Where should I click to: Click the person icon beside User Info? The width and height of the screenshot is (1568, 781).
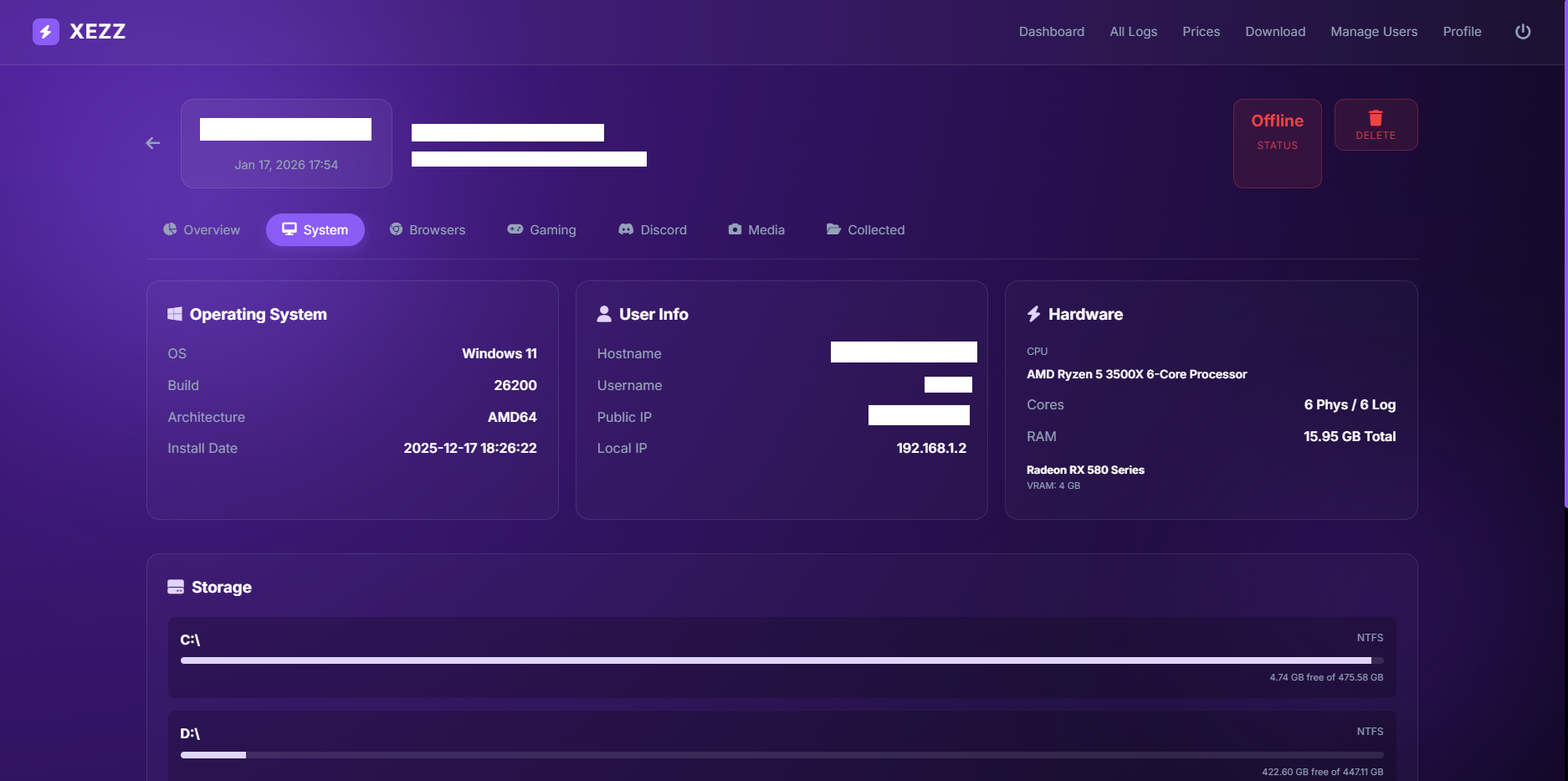pyautogui.click(x=604, y=314)
